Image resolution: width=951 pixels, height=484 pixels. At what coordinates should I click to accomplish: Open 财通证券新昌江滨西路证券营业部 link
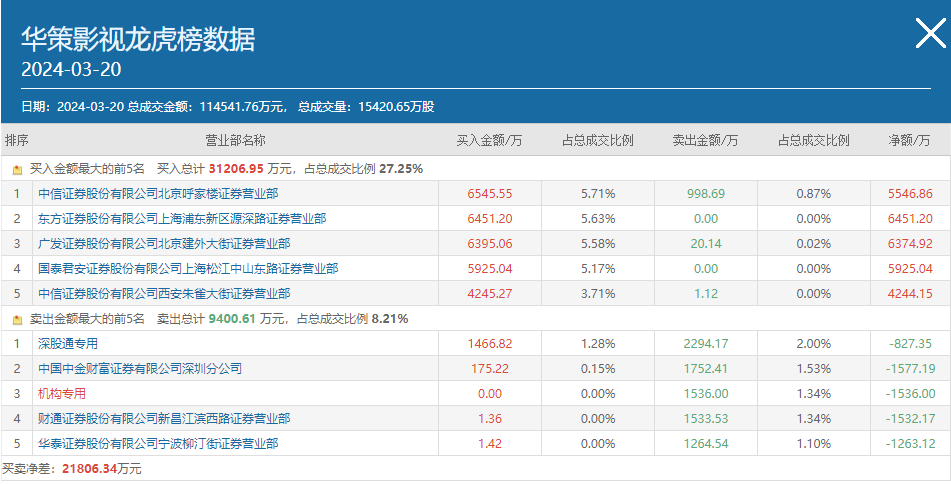[x=164, y=418]
